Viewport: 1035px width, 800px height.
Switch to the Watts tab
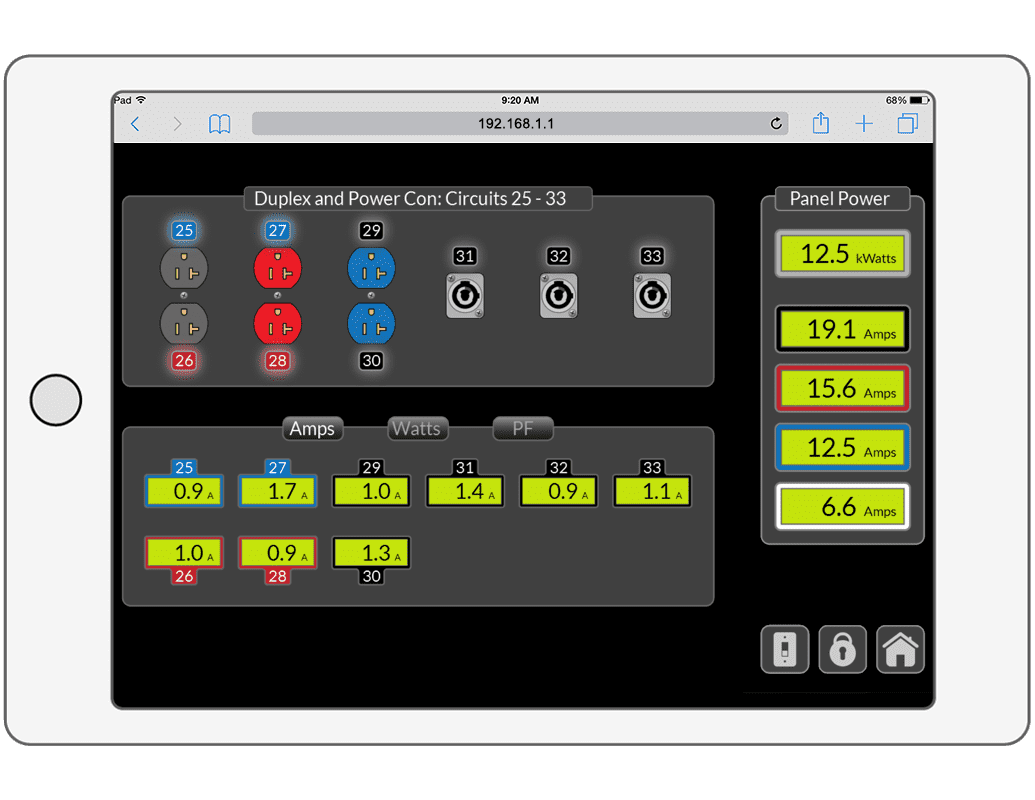click(417, 428)
